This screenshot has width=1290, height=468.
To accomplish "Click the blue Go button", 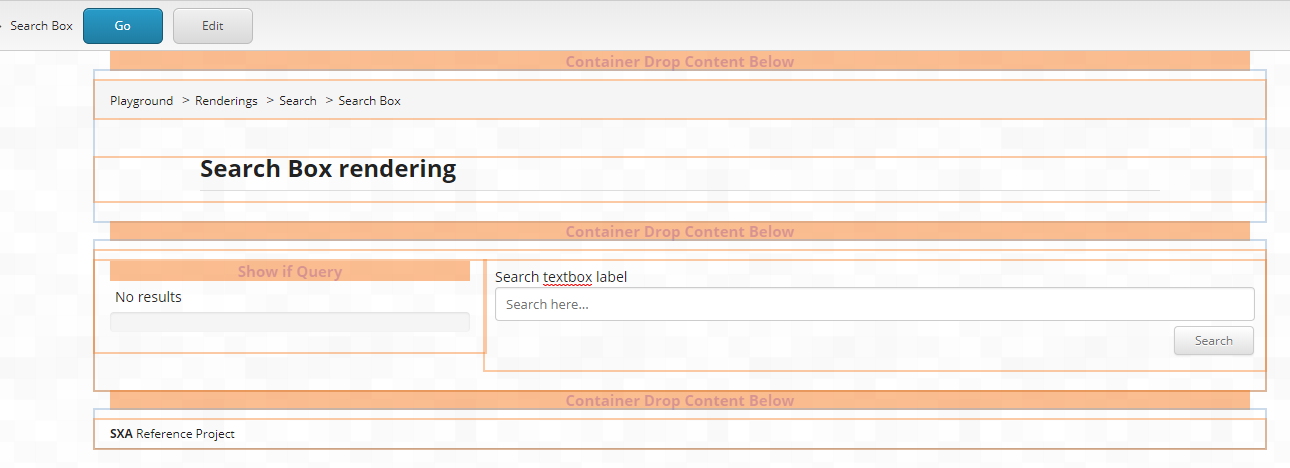I will tap(122, 26).
